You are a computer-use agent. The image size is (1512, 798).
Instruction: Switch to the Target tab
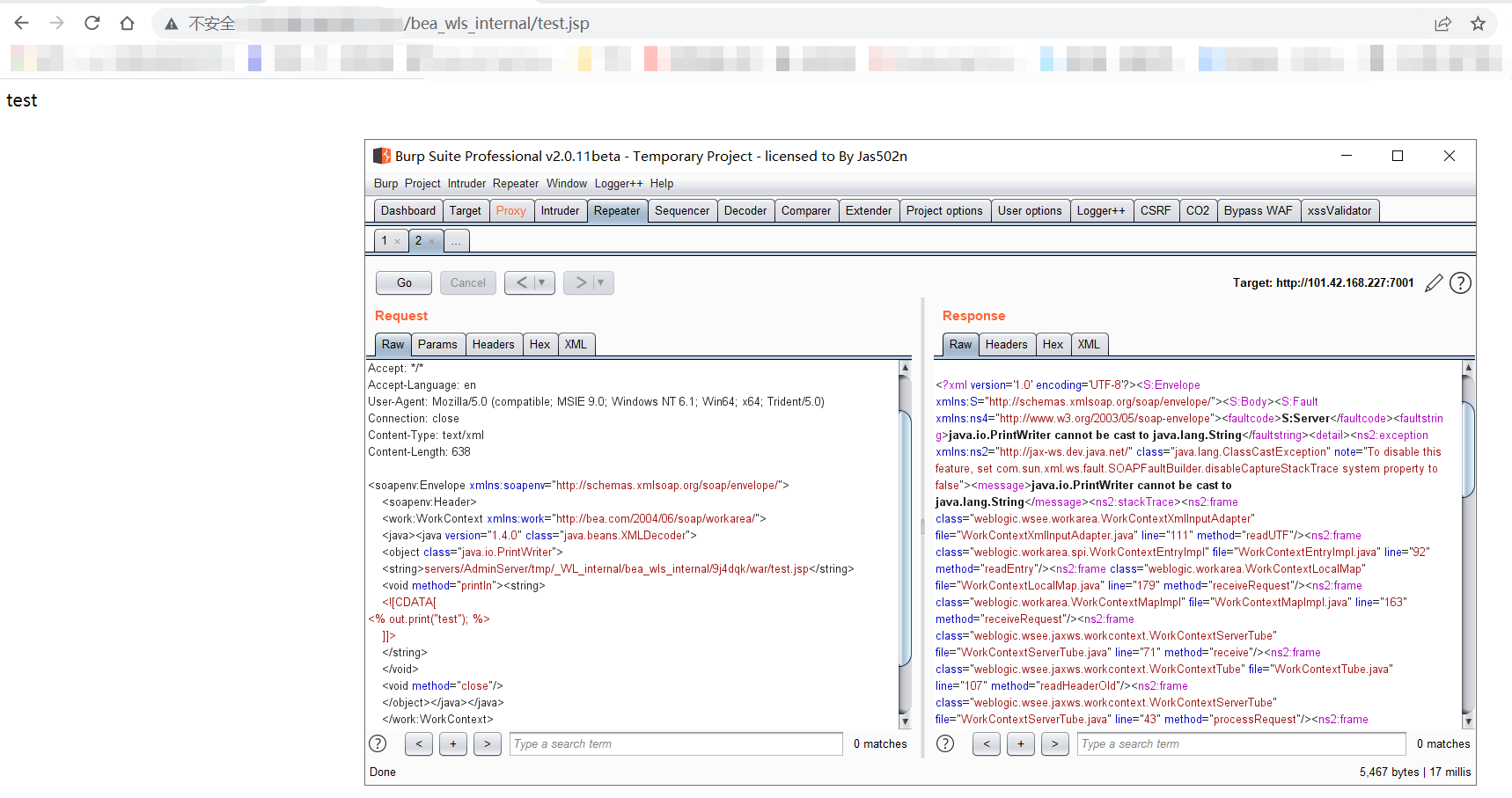point(466,210)
